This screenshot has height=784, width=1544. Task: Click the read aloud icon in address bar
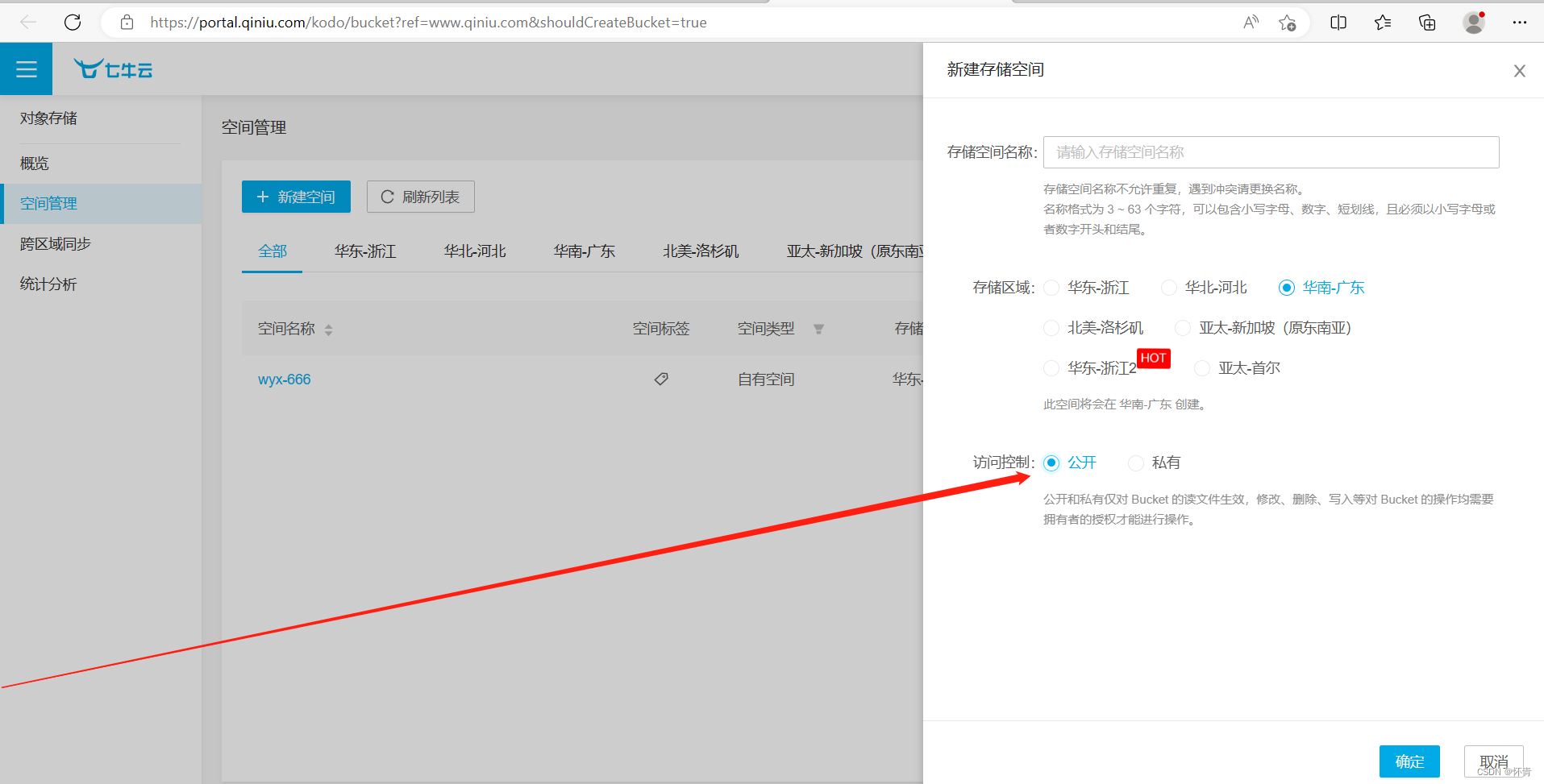[1251, 22]
